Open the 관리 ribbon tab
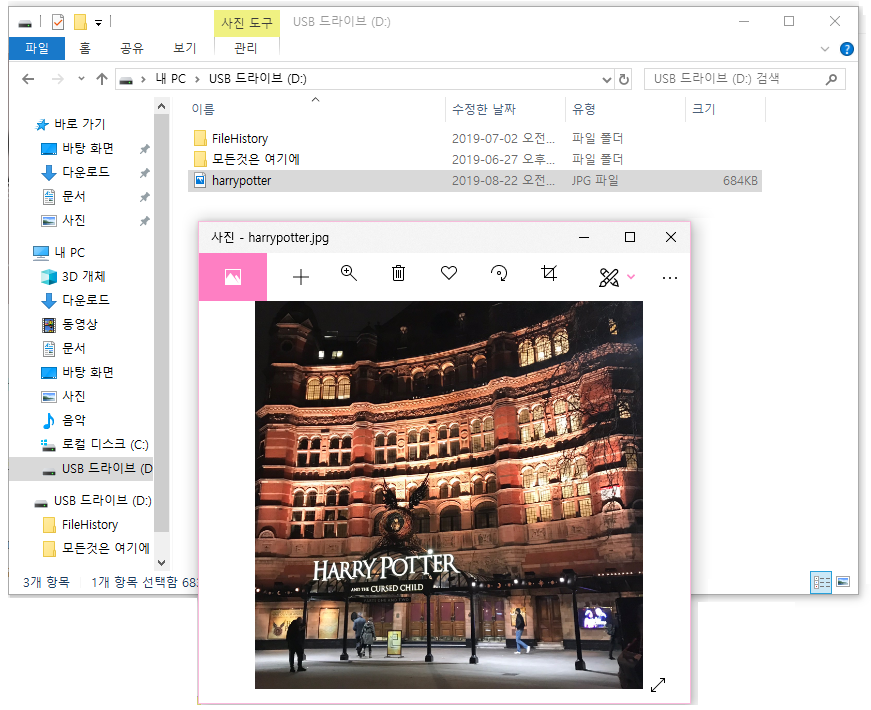The image size is (871, 710). pos(246,48)
